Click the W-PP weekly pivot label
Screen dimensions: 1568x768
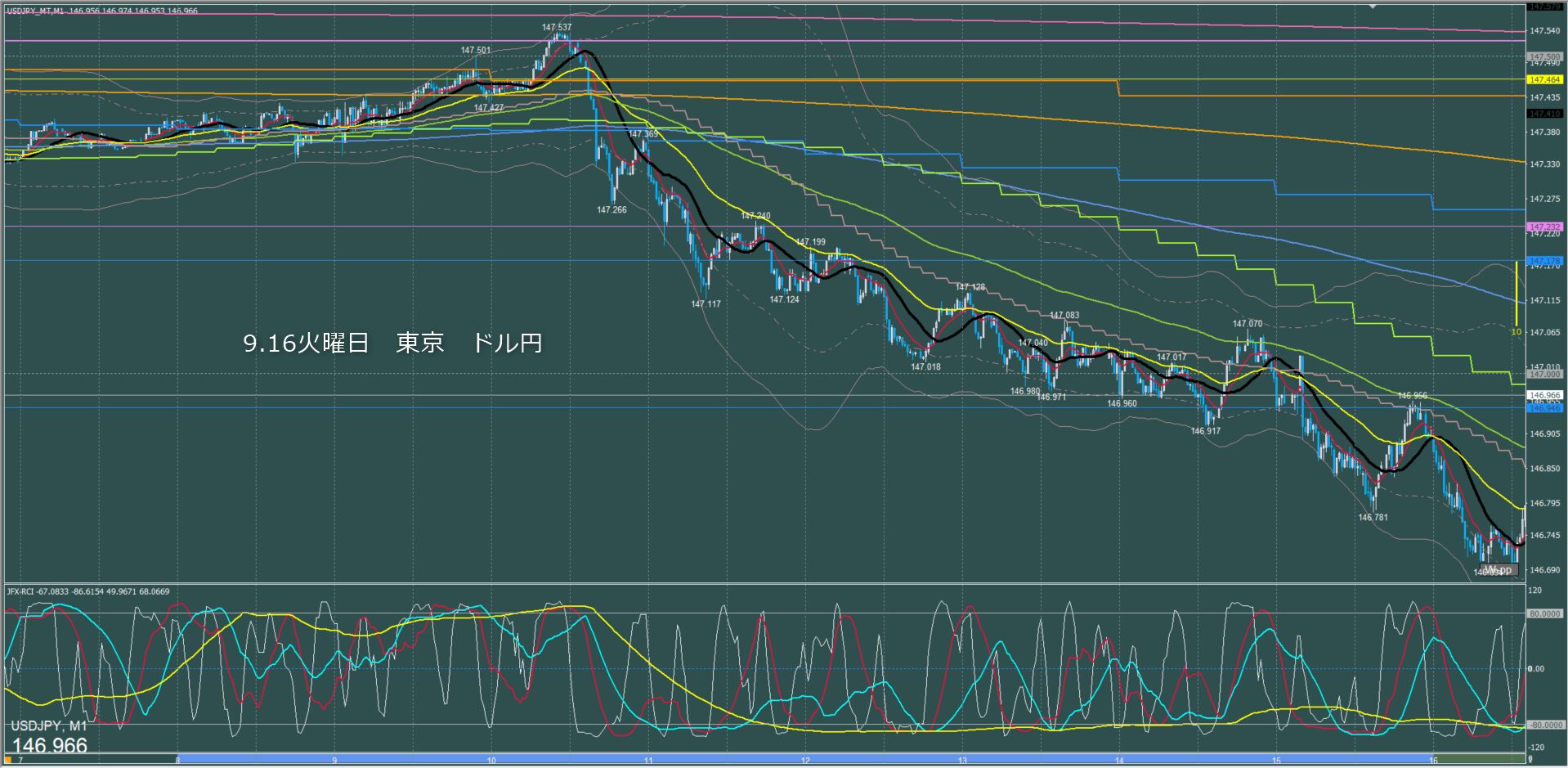point(1498,570)
